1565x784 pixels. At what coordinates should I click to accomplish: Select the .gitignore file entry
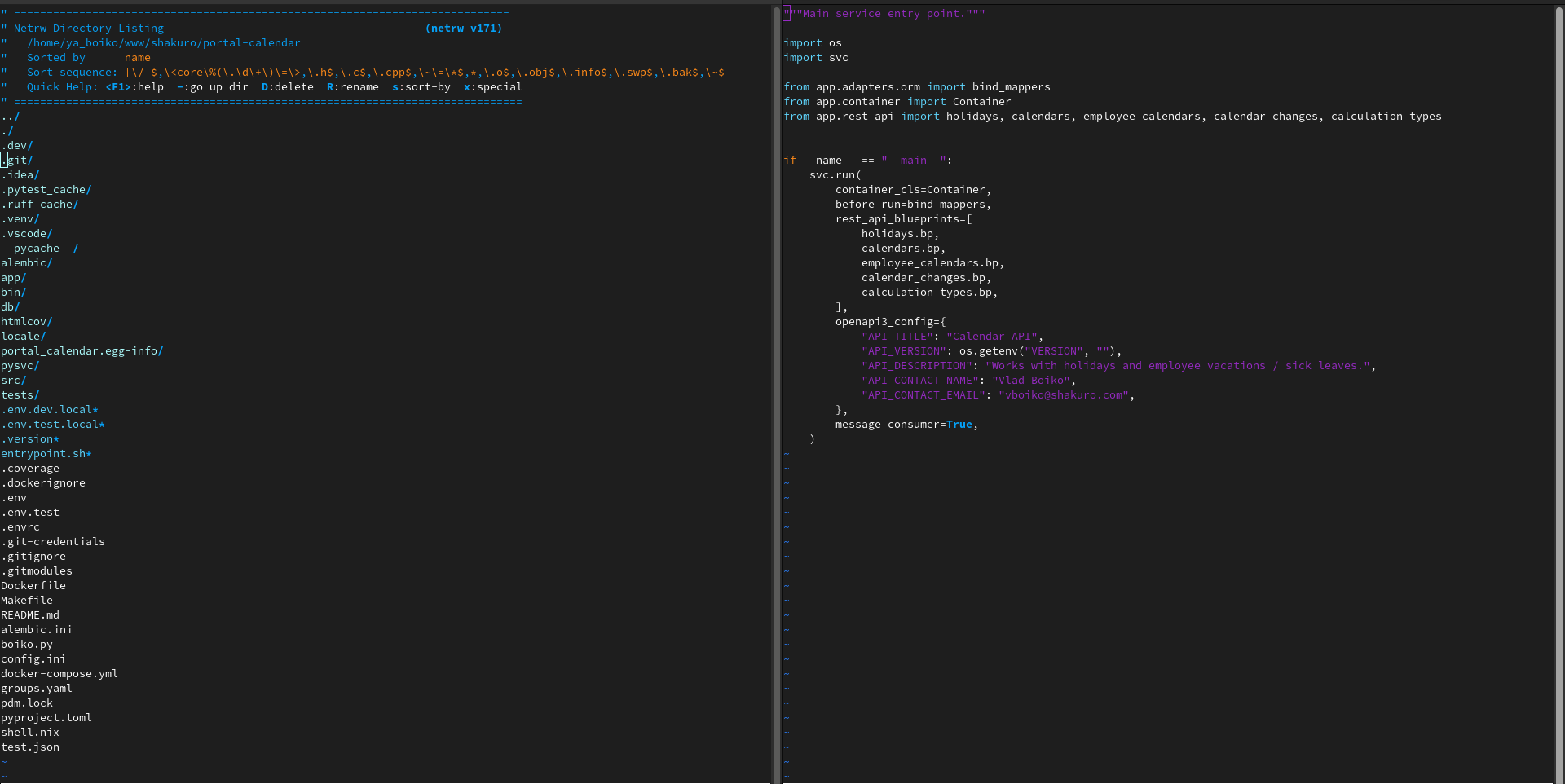point(33,557)
